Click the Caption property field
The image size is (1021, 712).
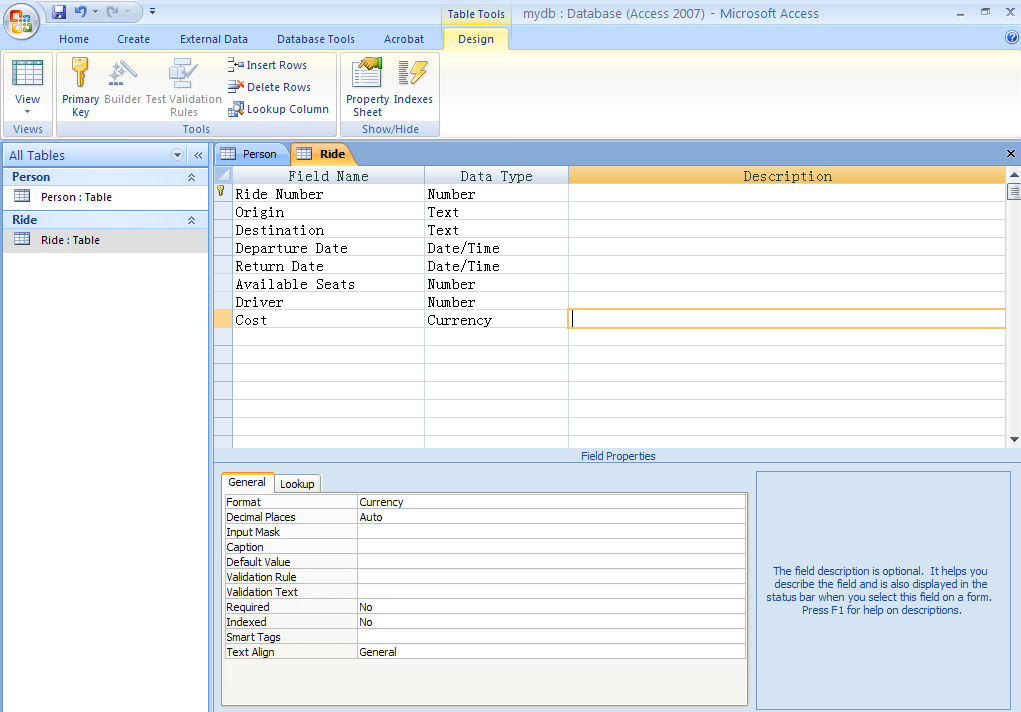click(x=550, y=547)
